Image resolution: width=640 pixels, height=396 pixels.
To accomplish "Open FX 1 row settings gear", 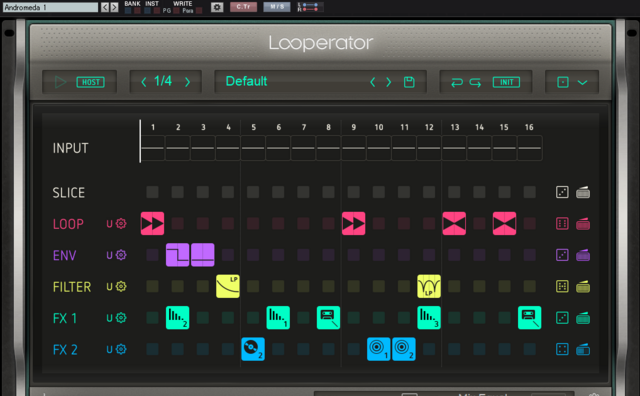I will coord(121,318).
